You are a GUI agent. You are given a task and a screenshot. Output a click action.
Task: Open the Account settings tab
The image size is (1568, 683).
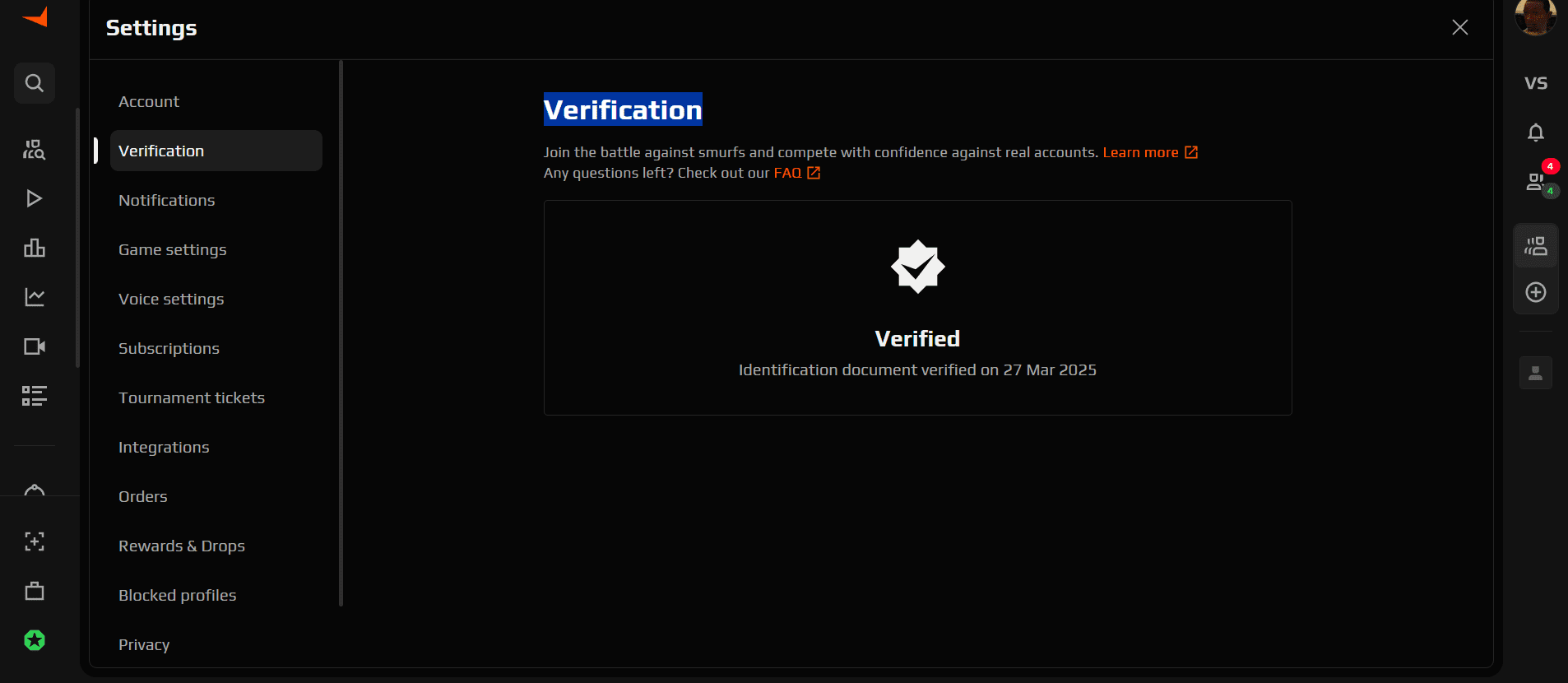coord(149,101)
